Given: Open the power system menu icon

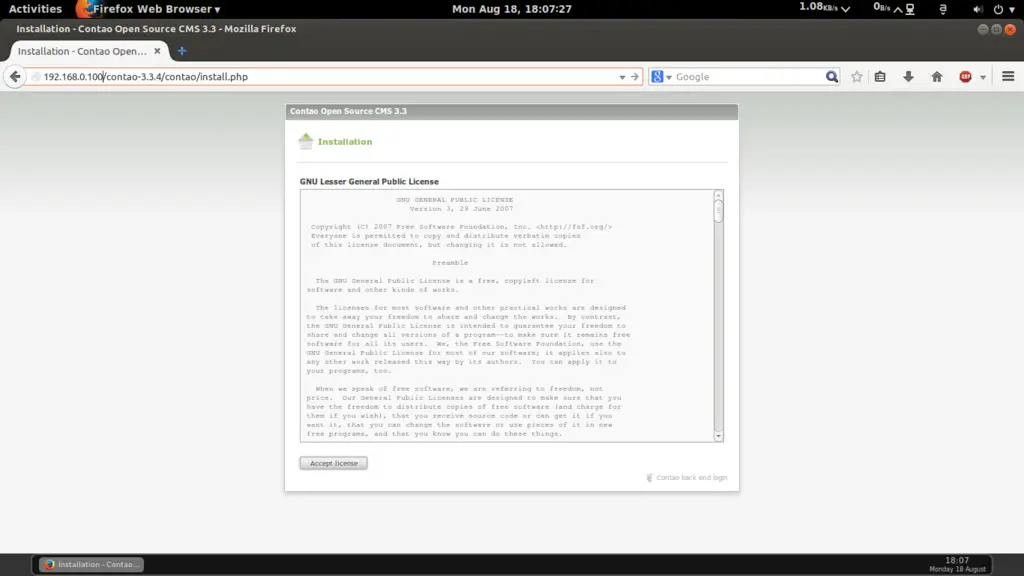Looking at the screenshot, I should tap(998, 9).
